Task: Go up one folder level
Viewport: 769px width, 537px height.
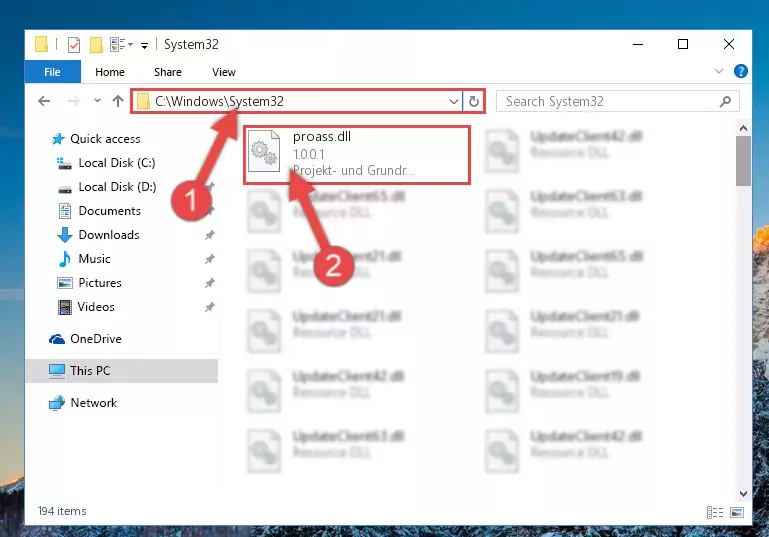Action: coord(118,101)
